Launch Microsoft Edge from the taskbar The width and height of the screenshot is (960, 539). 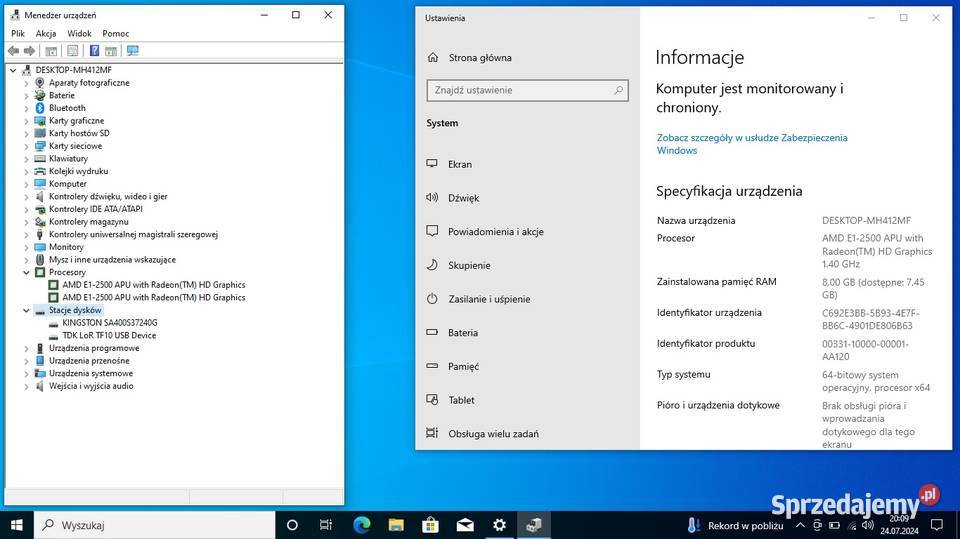pyautogui.click(x=362, y=525)
